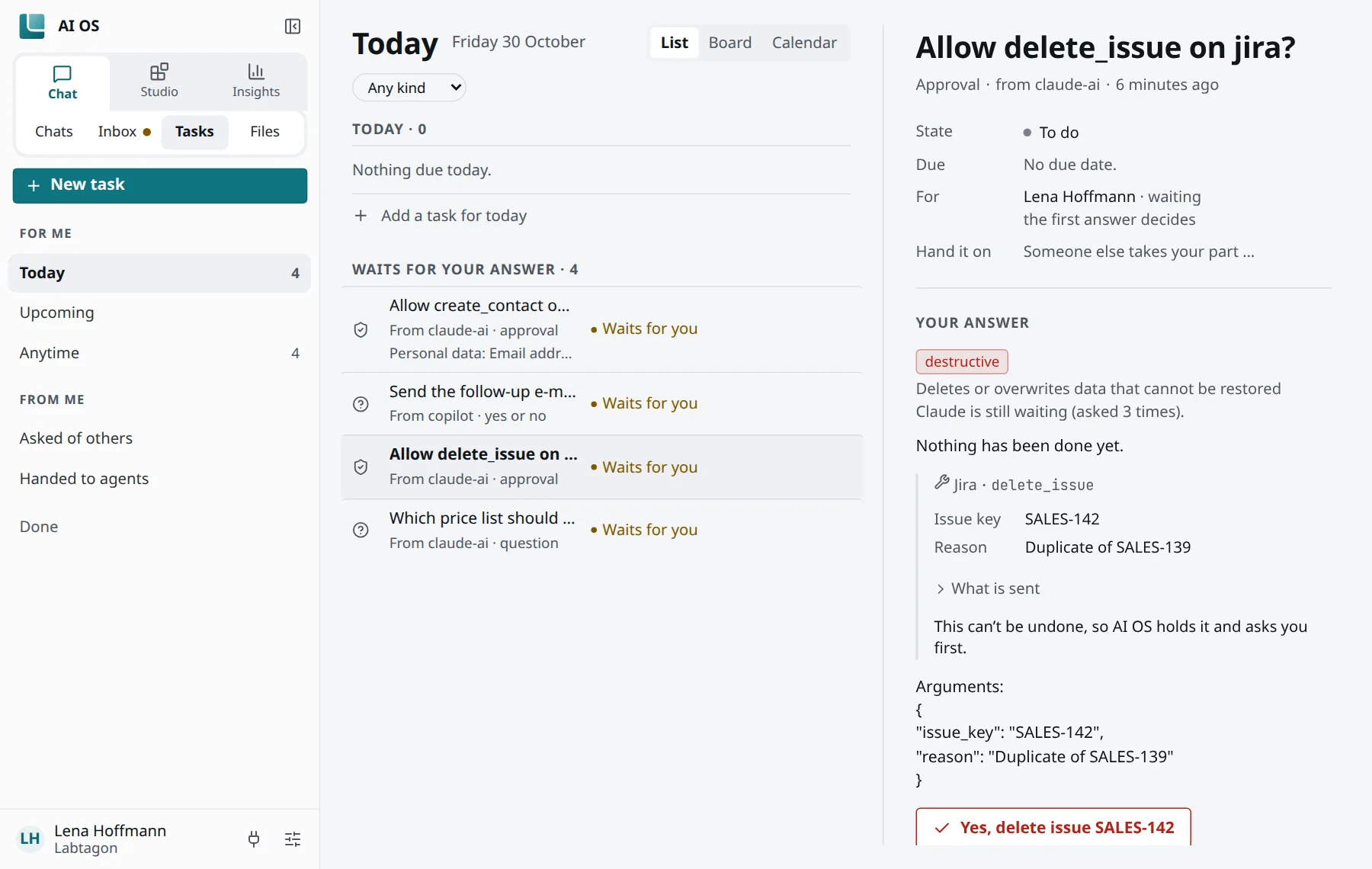
Task: Click the plug connections icon
Action: [x=254, y=839]
